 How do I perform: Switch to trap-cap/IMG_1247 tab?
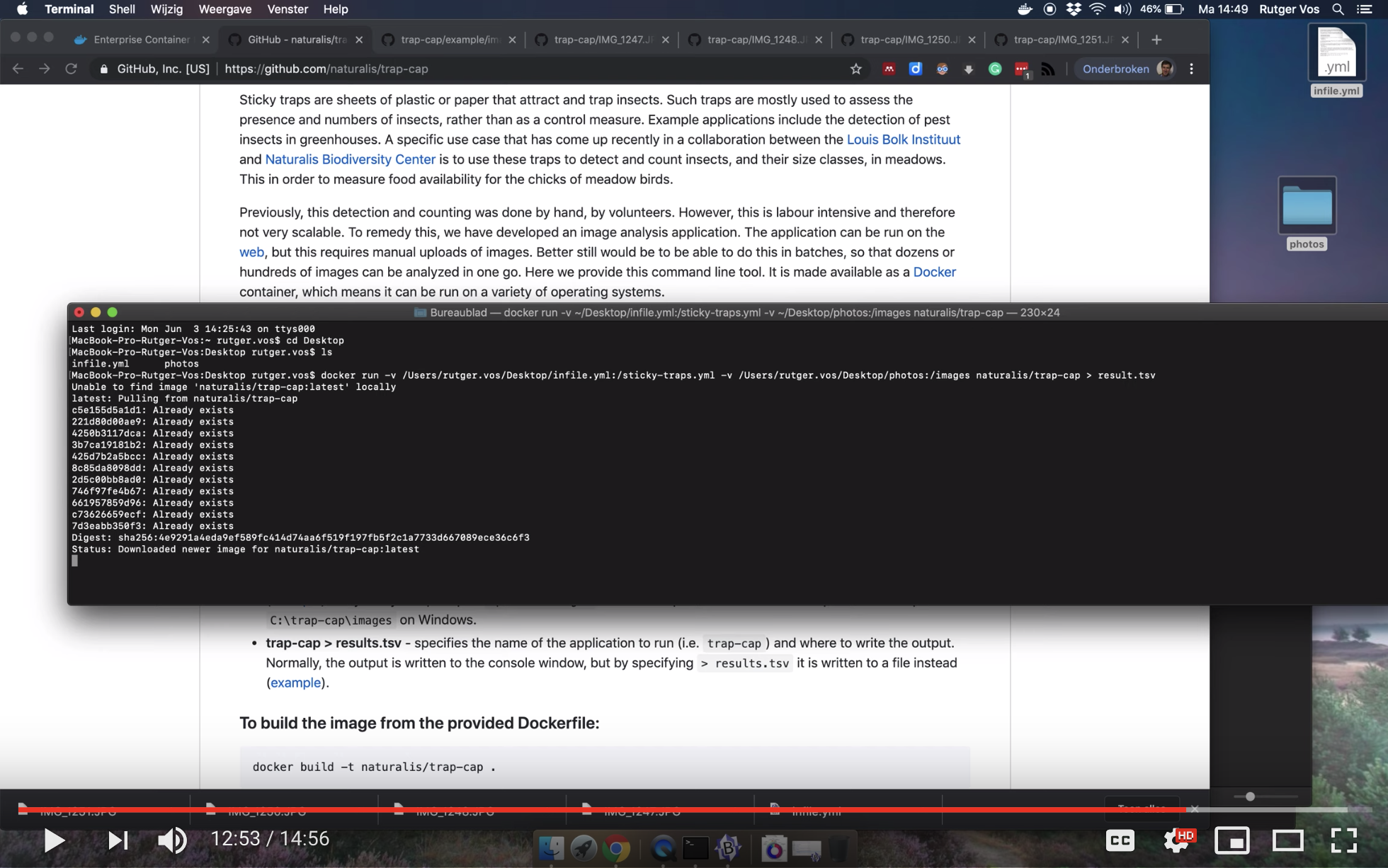[x=602, y=40]
